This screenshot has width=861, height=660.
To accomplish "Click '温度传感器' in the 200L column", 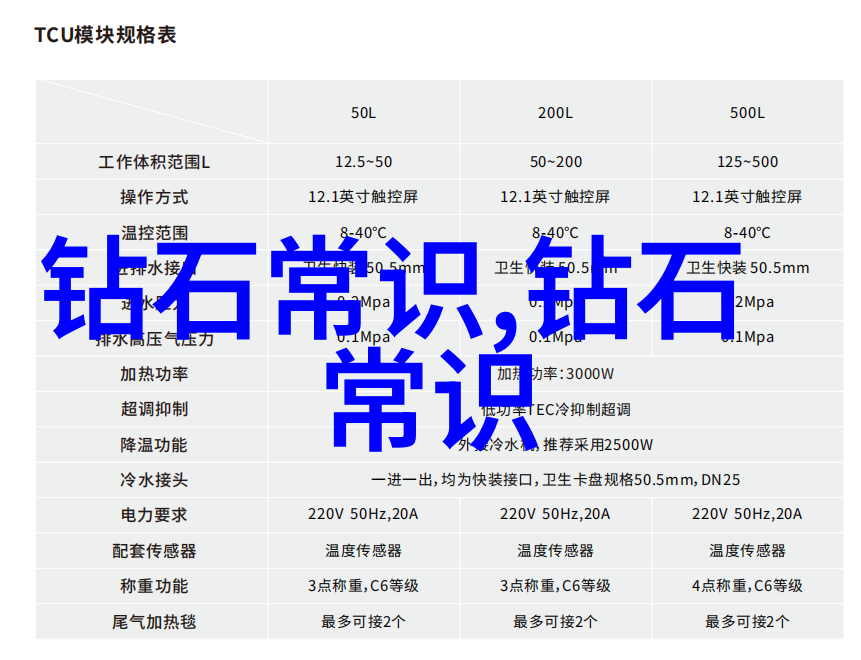I will click(555, 551).
